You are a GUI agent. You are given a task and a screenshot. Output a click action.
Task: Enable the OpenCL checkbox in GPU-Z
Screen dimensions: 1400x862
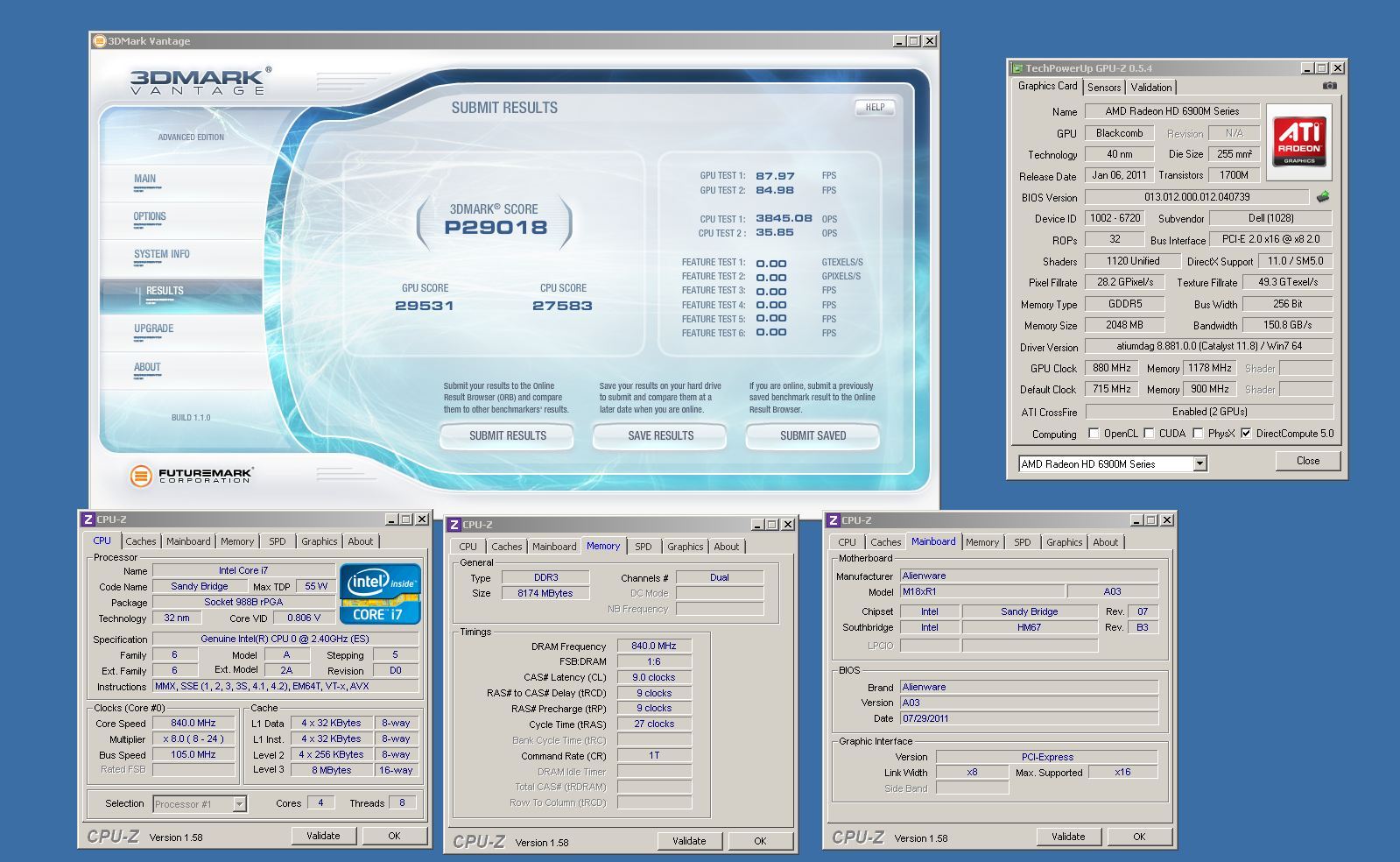click(1094, 434)
